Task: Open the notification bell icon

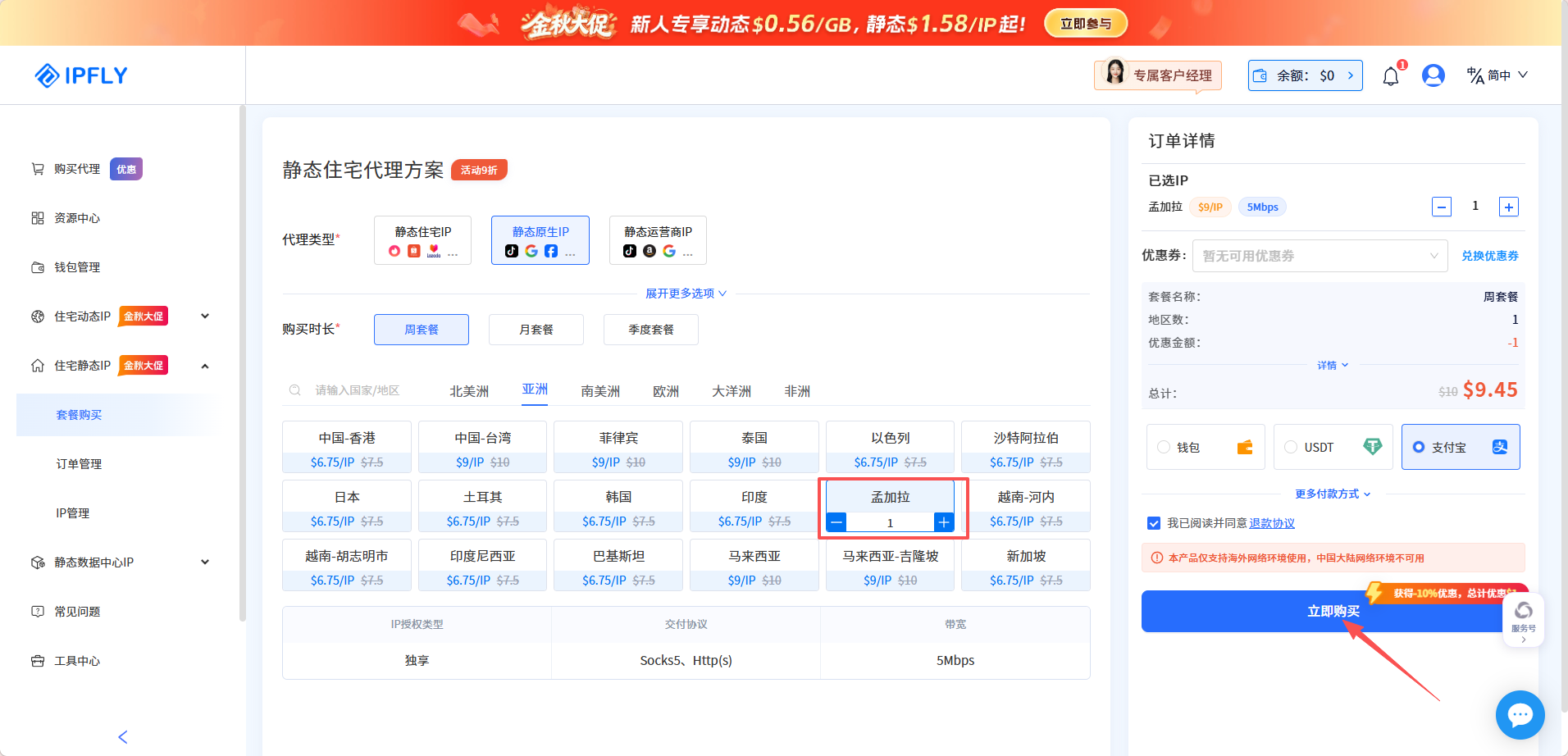Action: click(1391, 76)
